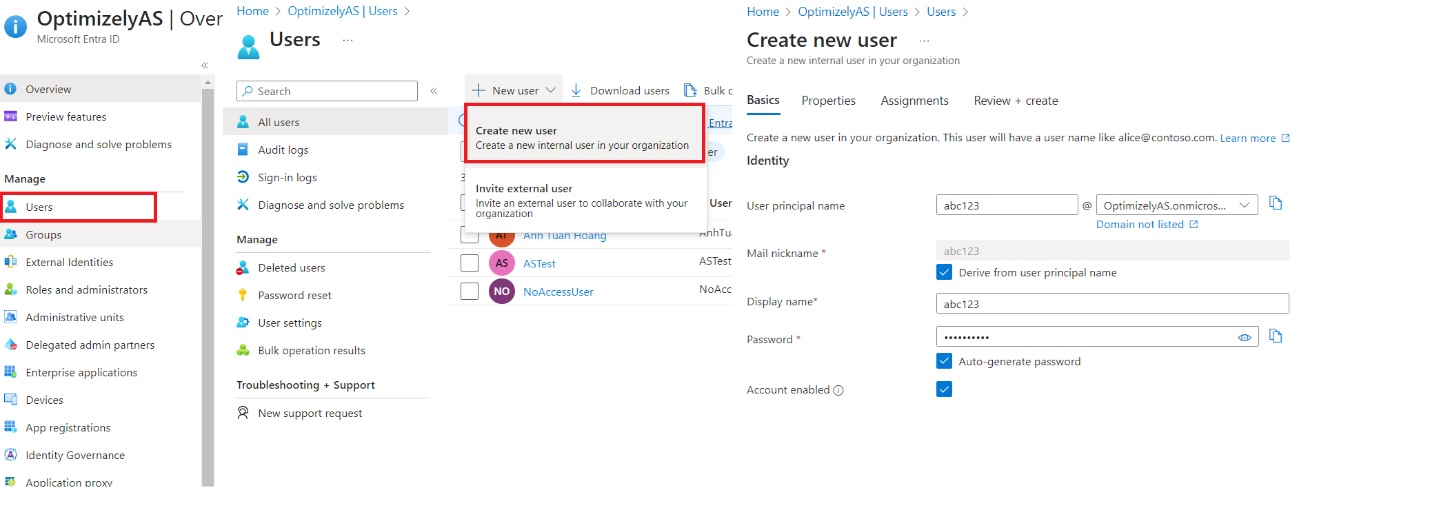Click the Display name field

[1113, 304]
